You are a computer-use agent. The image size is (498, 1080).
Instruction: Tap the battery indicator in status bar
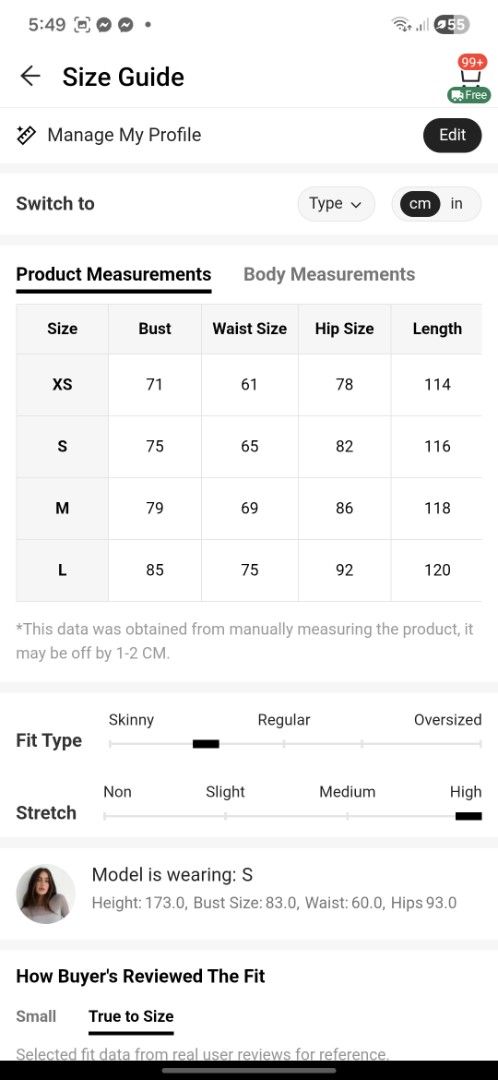452,25
